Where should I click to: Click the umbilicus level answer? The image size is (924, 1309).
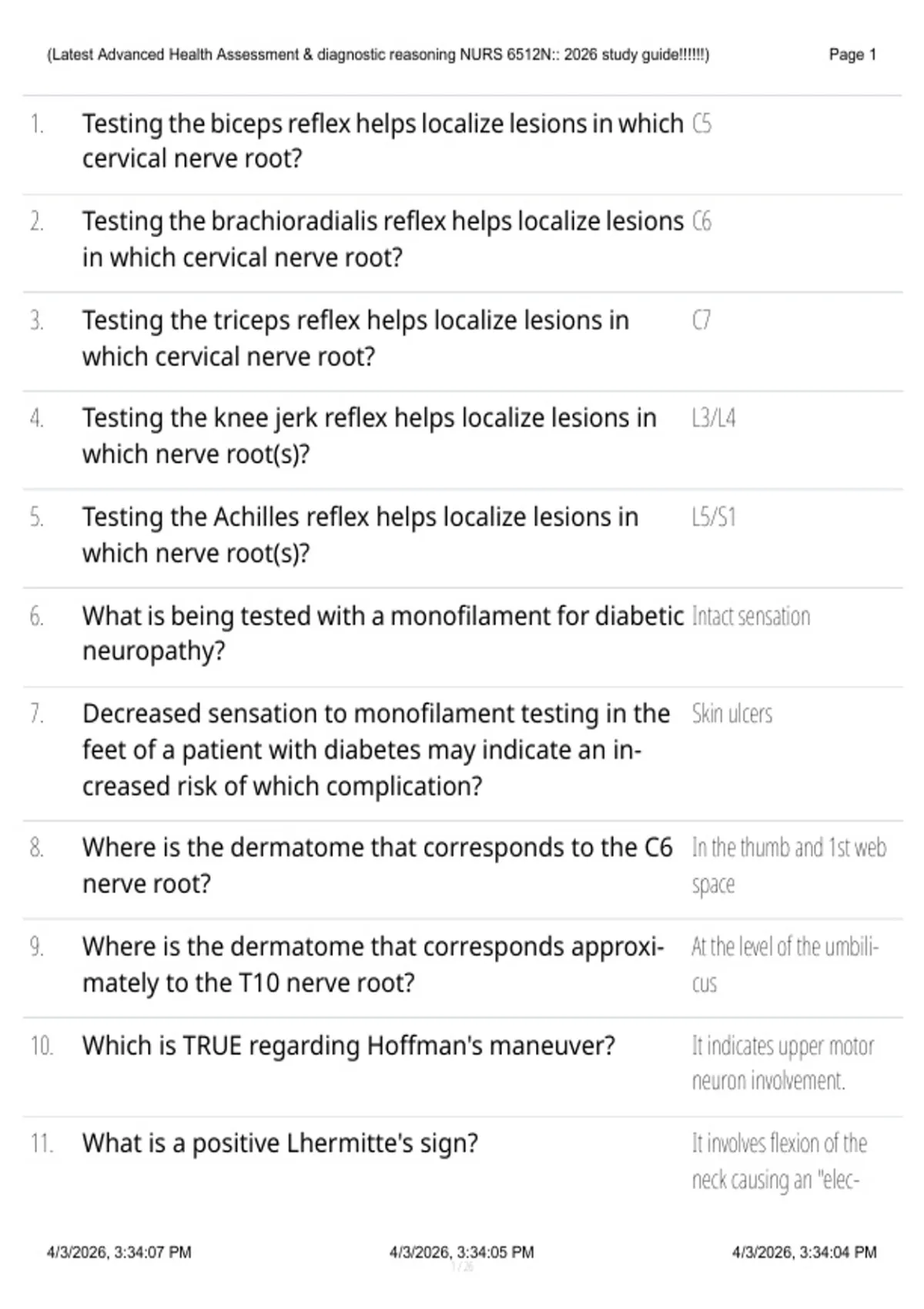(x=785, y=965)
